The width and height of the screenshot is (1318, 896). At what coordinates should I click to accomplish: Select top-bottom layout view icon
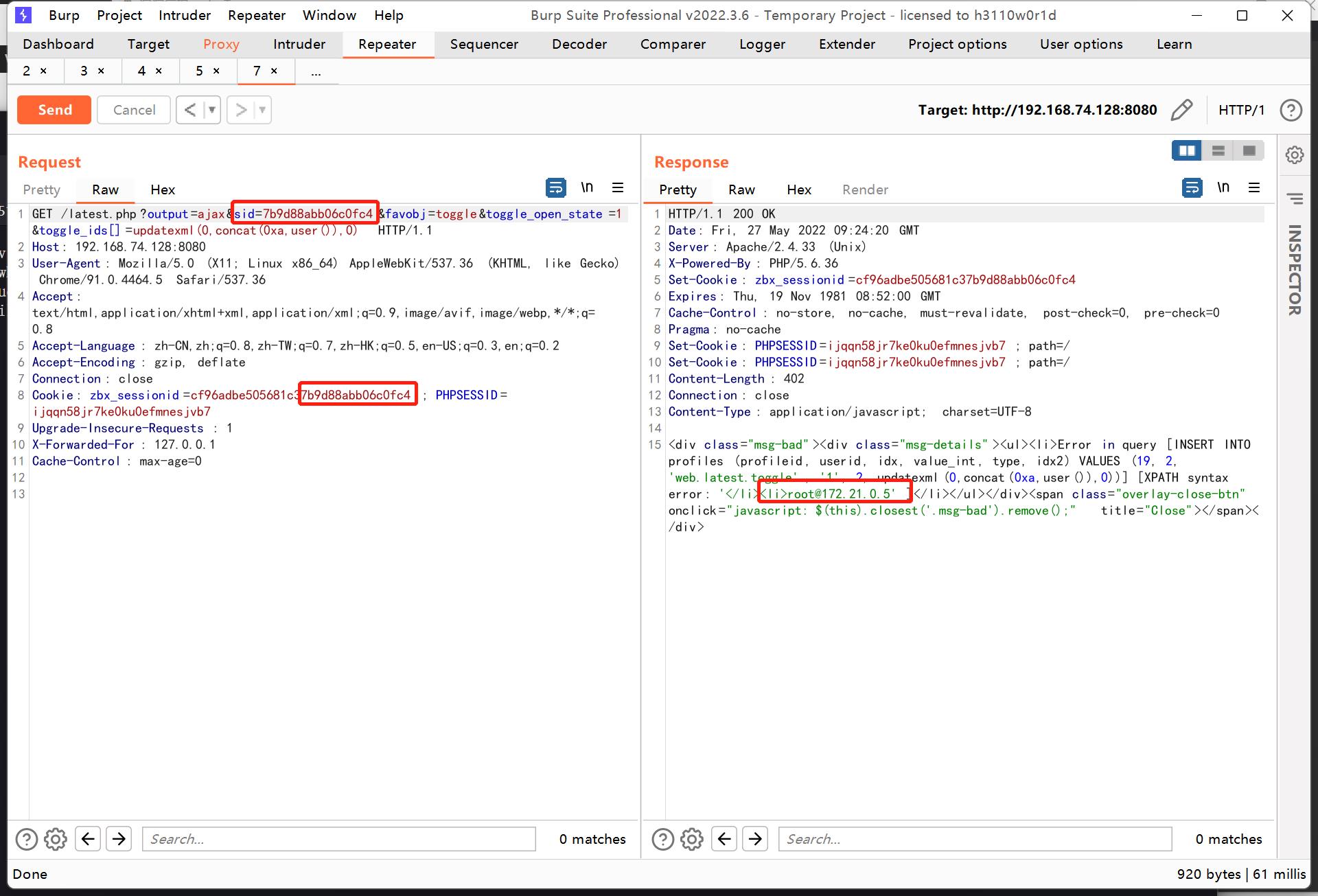click(1218, 150)
